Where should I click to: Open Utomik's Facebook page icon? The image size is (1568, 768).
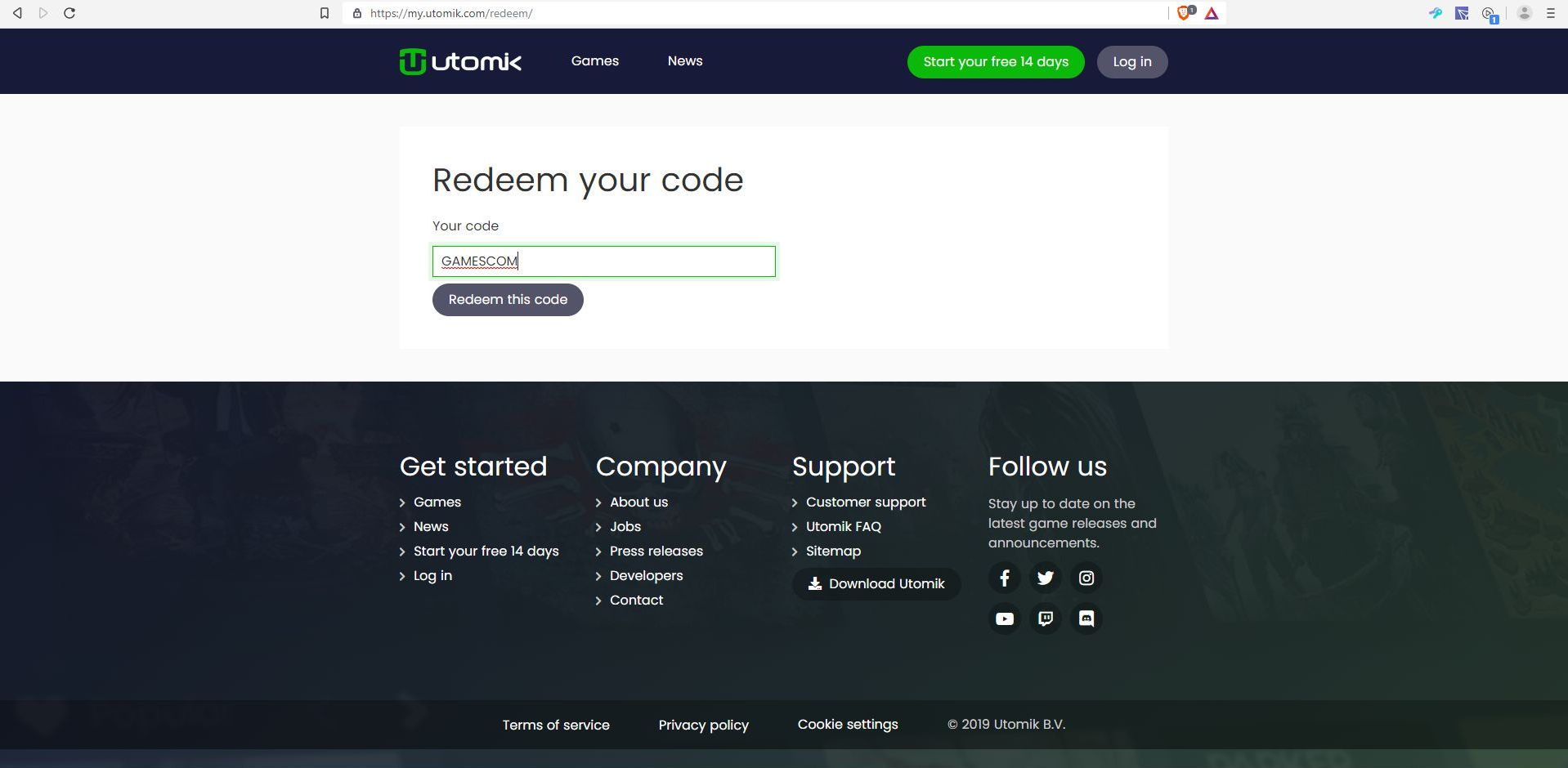pyautogui.click(x=1005, y=578)
